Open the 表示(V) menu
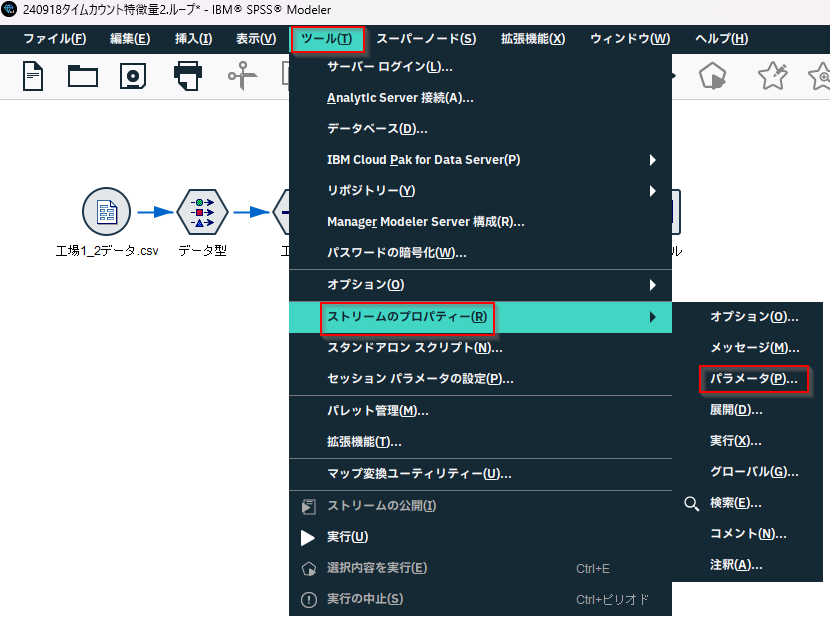 (x=256, y=39)
